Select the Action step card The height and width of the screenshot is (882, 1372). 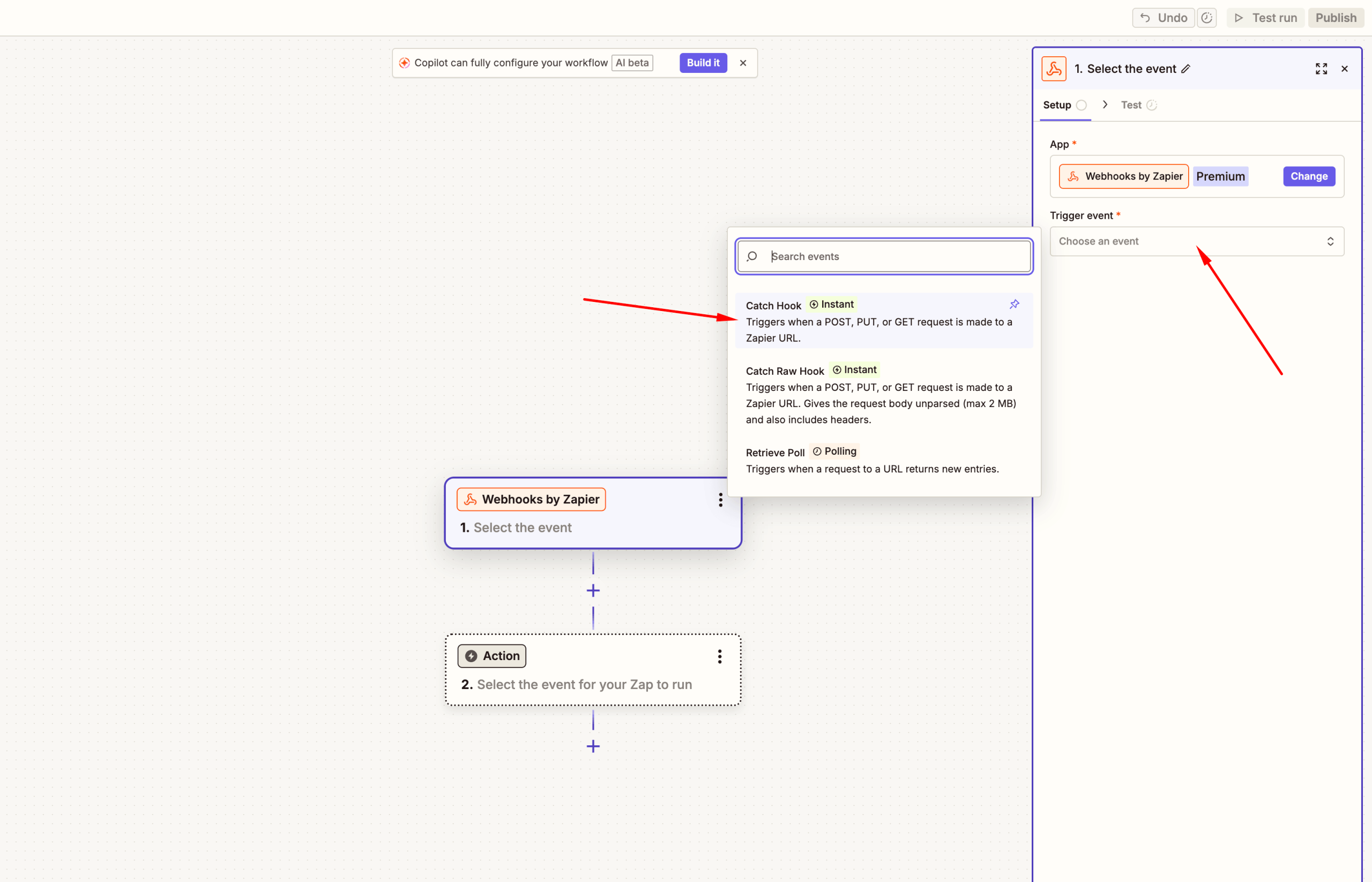coord(593,670)
